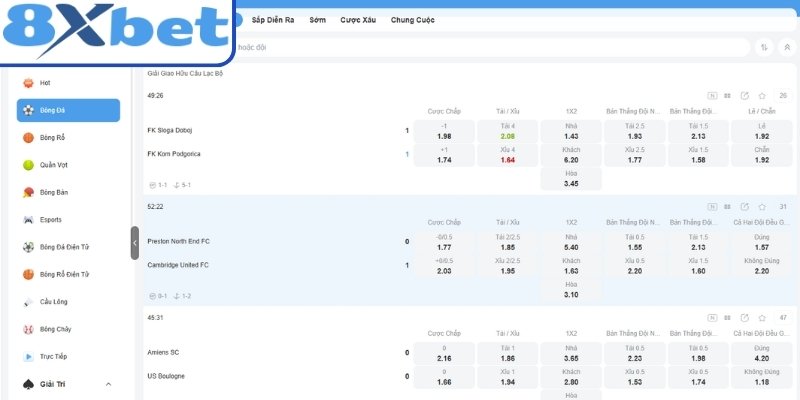Collapse all leagues with double chevron button
This screenshot has height=400, width=800.
pos(787,47)
